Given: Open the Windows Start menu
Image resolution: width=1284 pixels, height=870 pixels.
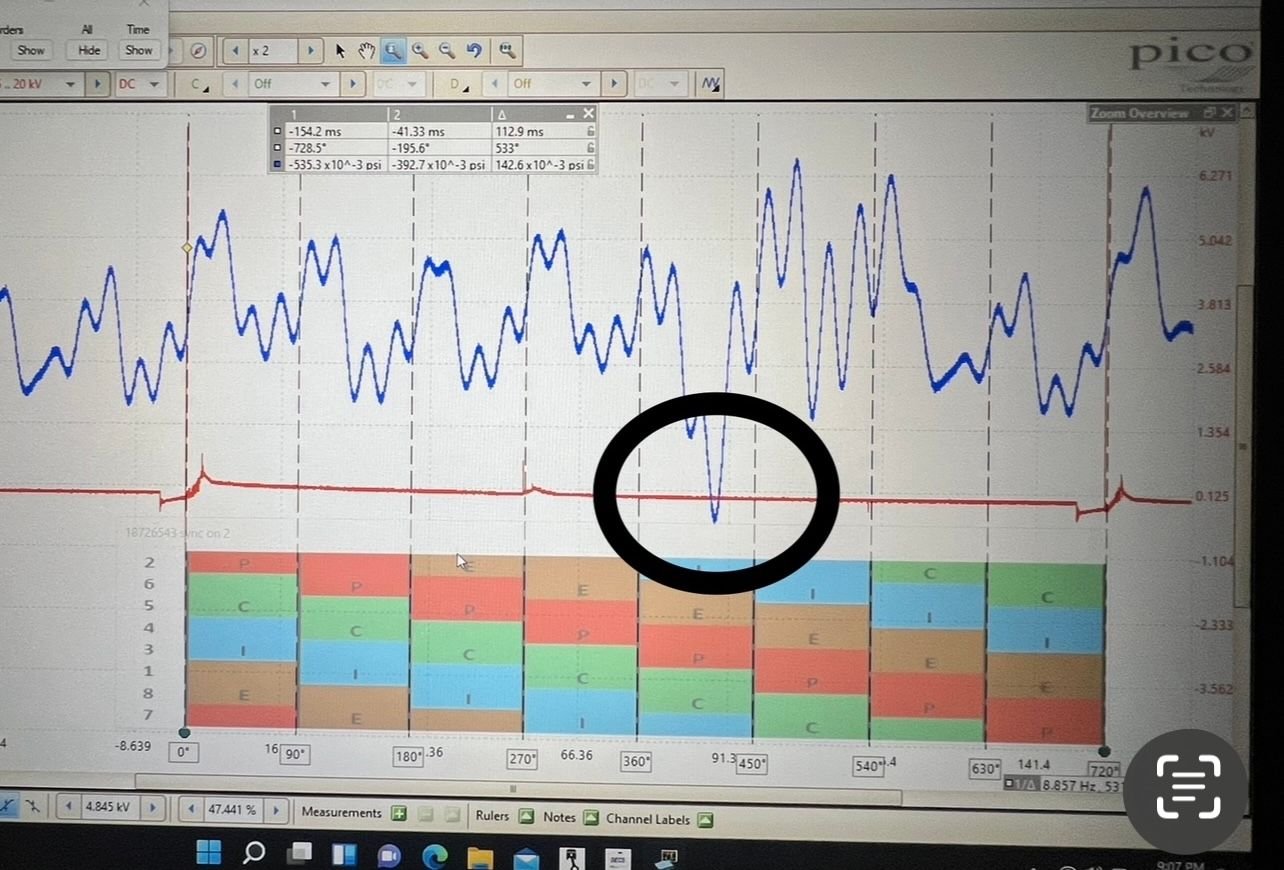Looking at the screenshot, I should pos(209,853).
